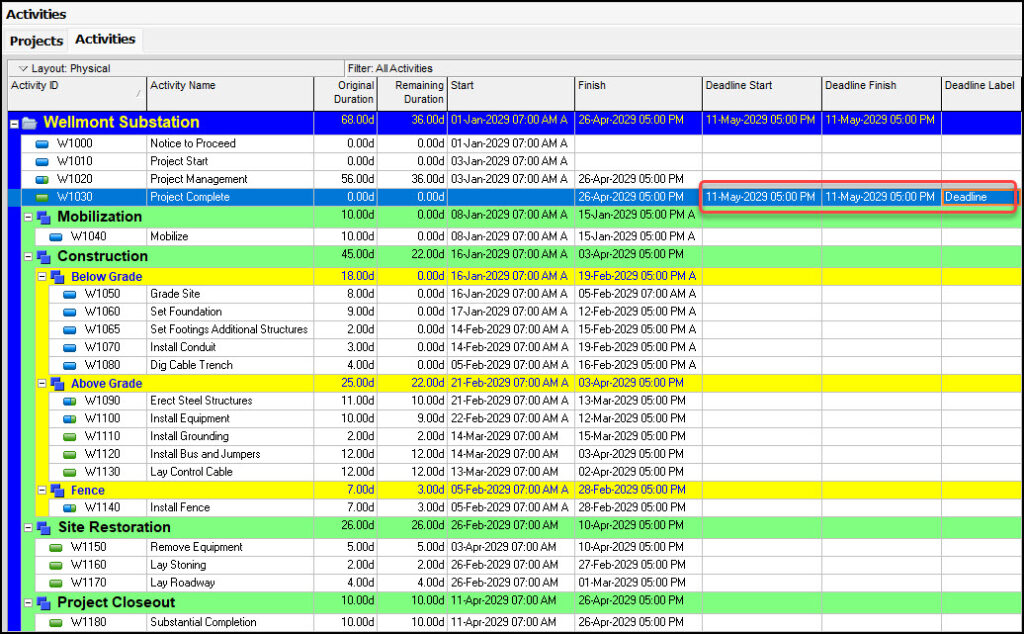Click the Project Closeout WBS icon
Viewport: 1024px width, 634px height.
(x=44, y=602)
